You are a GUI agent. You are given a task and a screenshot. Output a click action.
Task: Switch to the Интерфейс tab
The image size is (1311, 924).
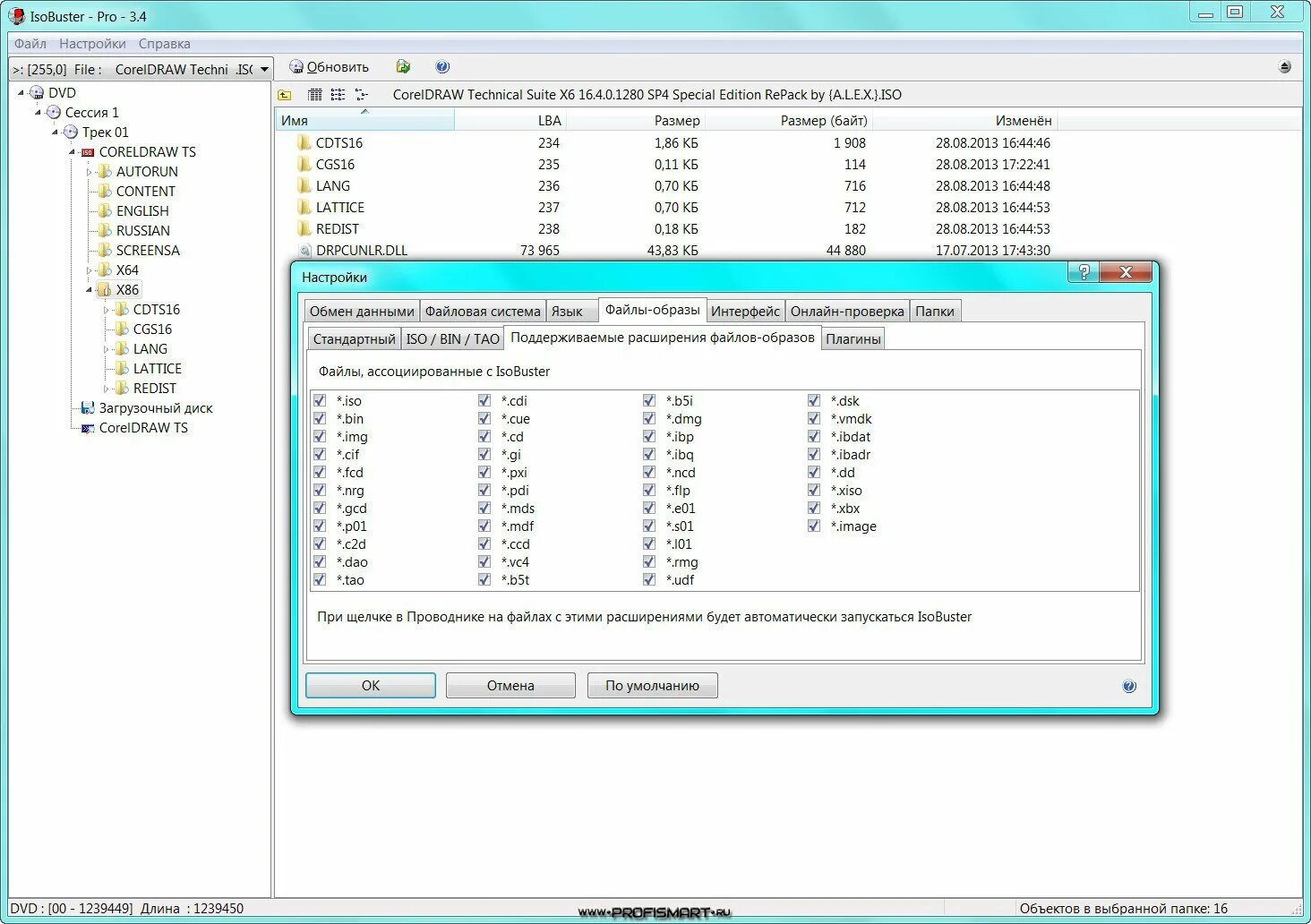click(745, 311)
